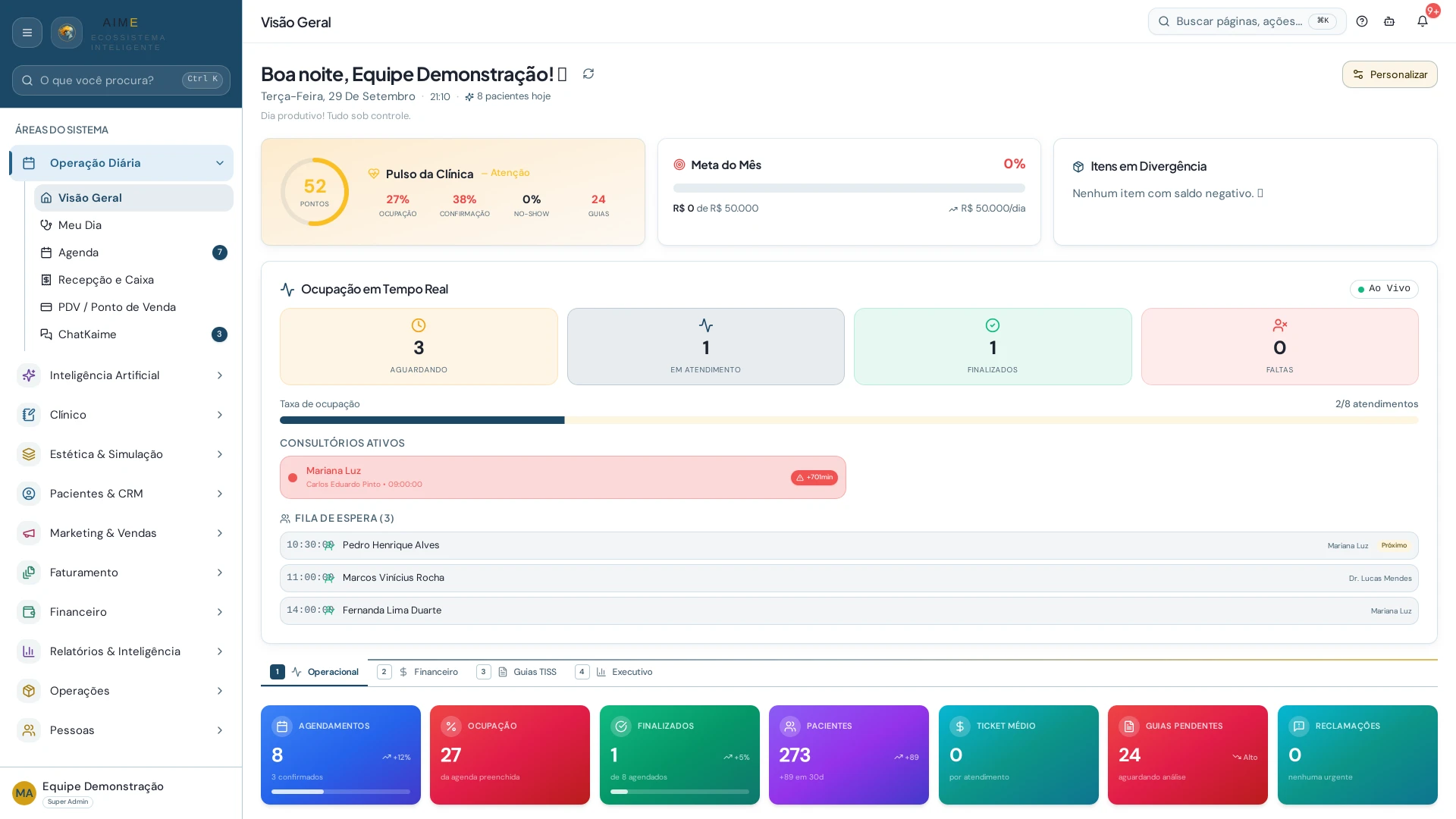This screenshot has width=1456, height=819.
Task: Click the Relatórios & Inteligência chart icon
Action: coord(29,651)
